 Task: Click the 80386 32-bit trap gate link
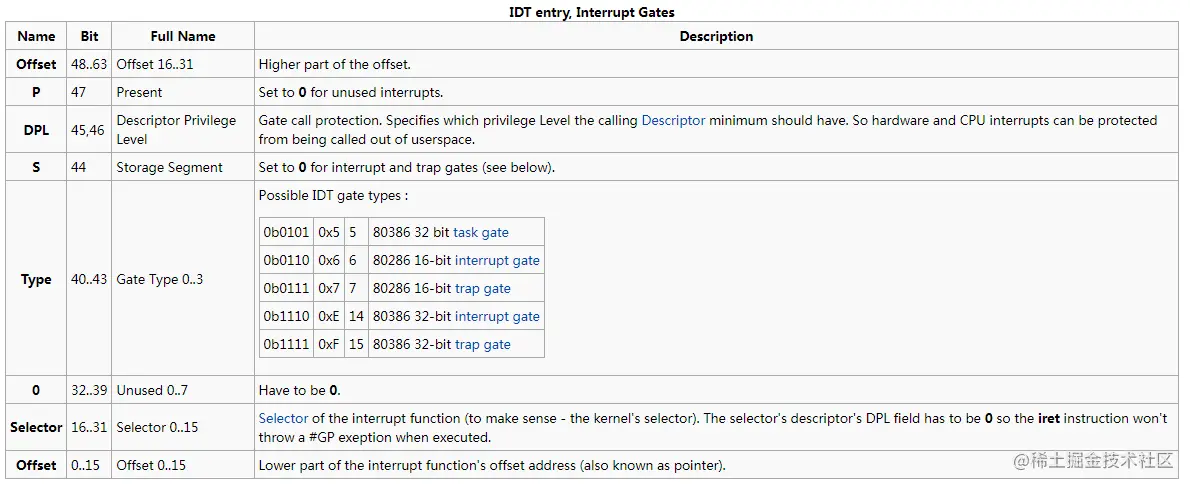point(482,344)
